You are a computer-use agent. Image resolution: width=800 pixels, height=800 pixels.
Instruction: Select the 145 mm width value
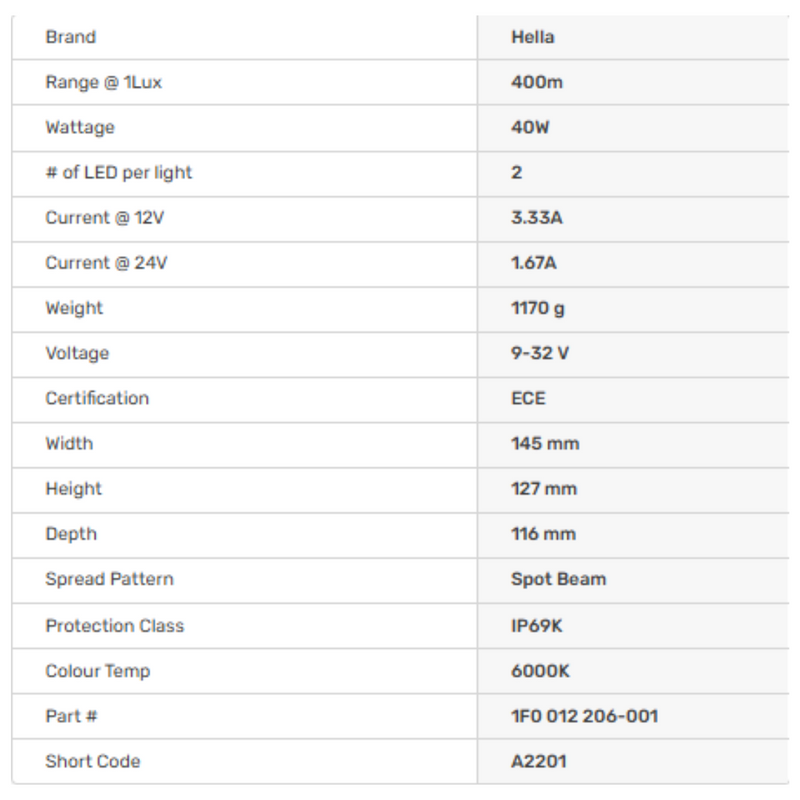545,443
